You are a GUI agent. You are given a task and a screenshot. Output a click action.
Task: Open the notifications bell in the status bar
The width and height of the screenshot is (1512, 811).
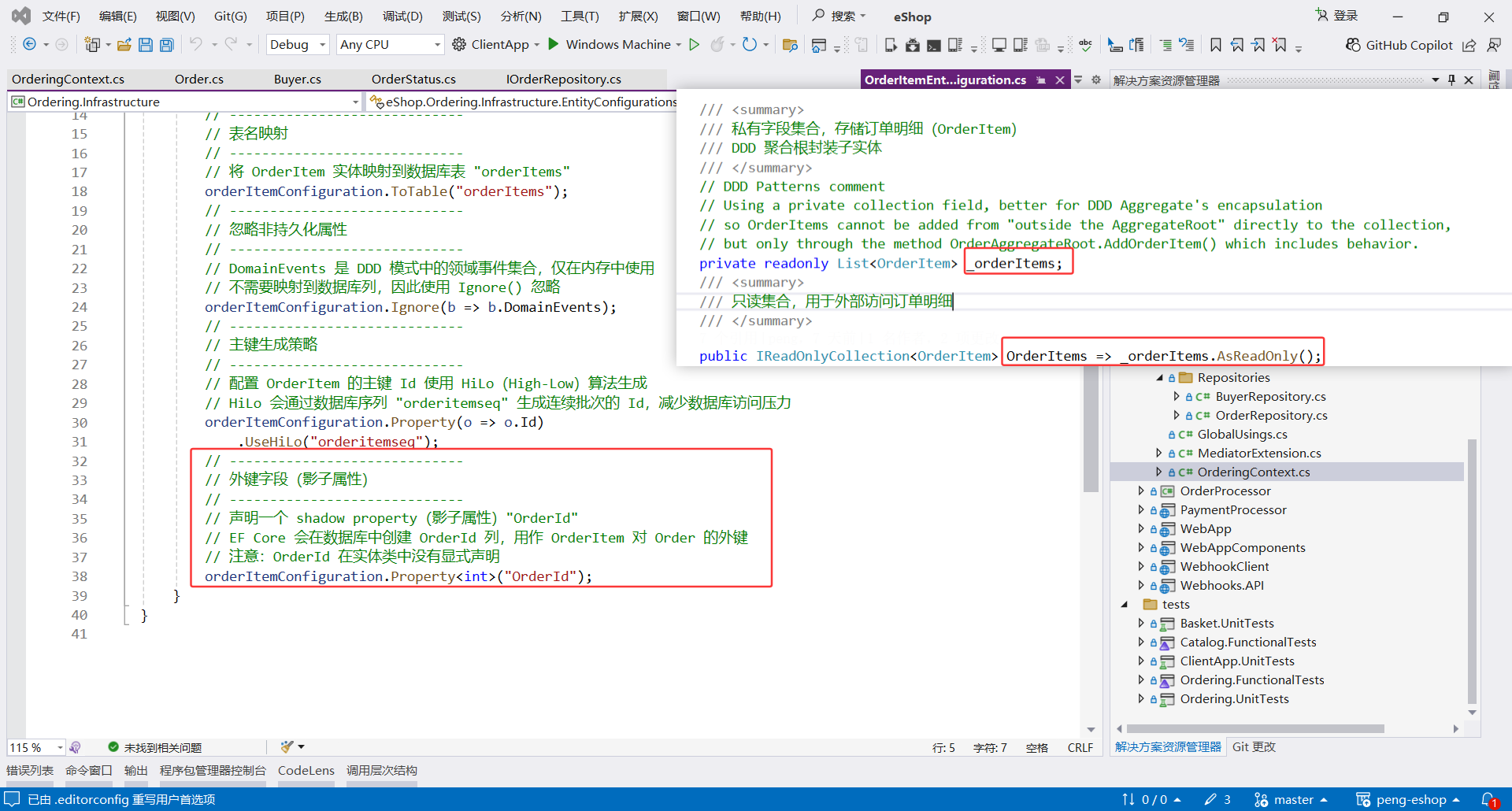click(x=1488, y=799)
